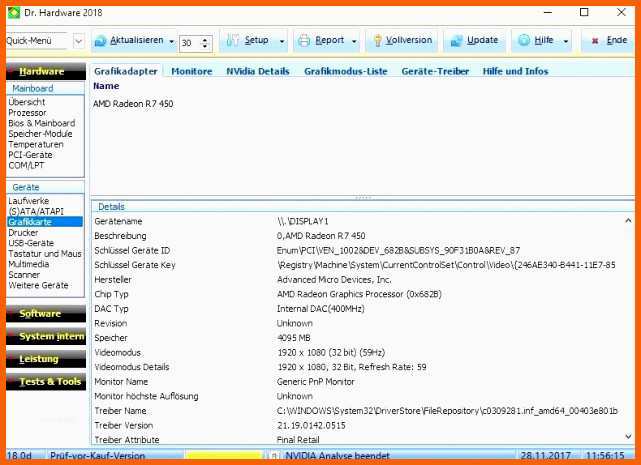
Task: Open the Leistung section
Action: coord(46,359)
